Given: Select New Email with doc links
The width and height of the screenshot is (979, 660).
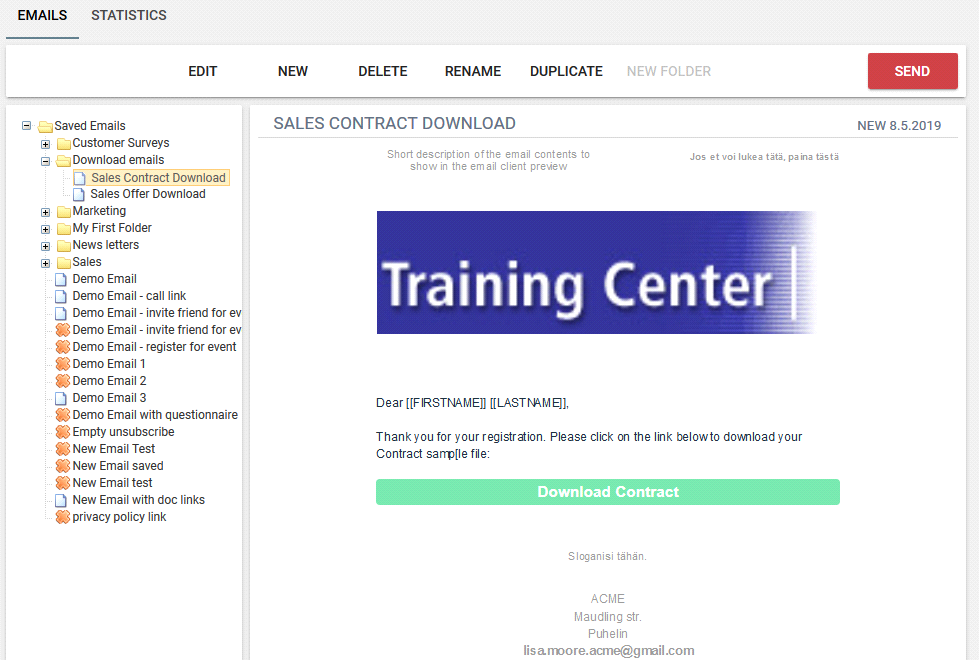Looking at the screenshot, I should [139, 500].
